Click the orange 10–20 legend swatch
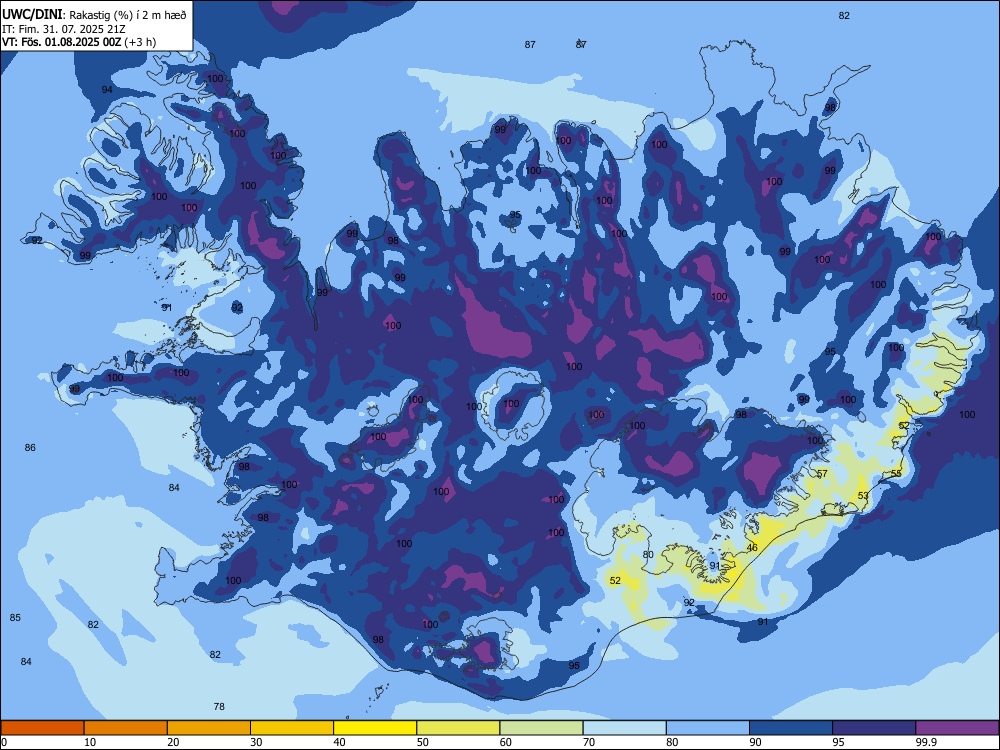 click(x=126, y=728)
